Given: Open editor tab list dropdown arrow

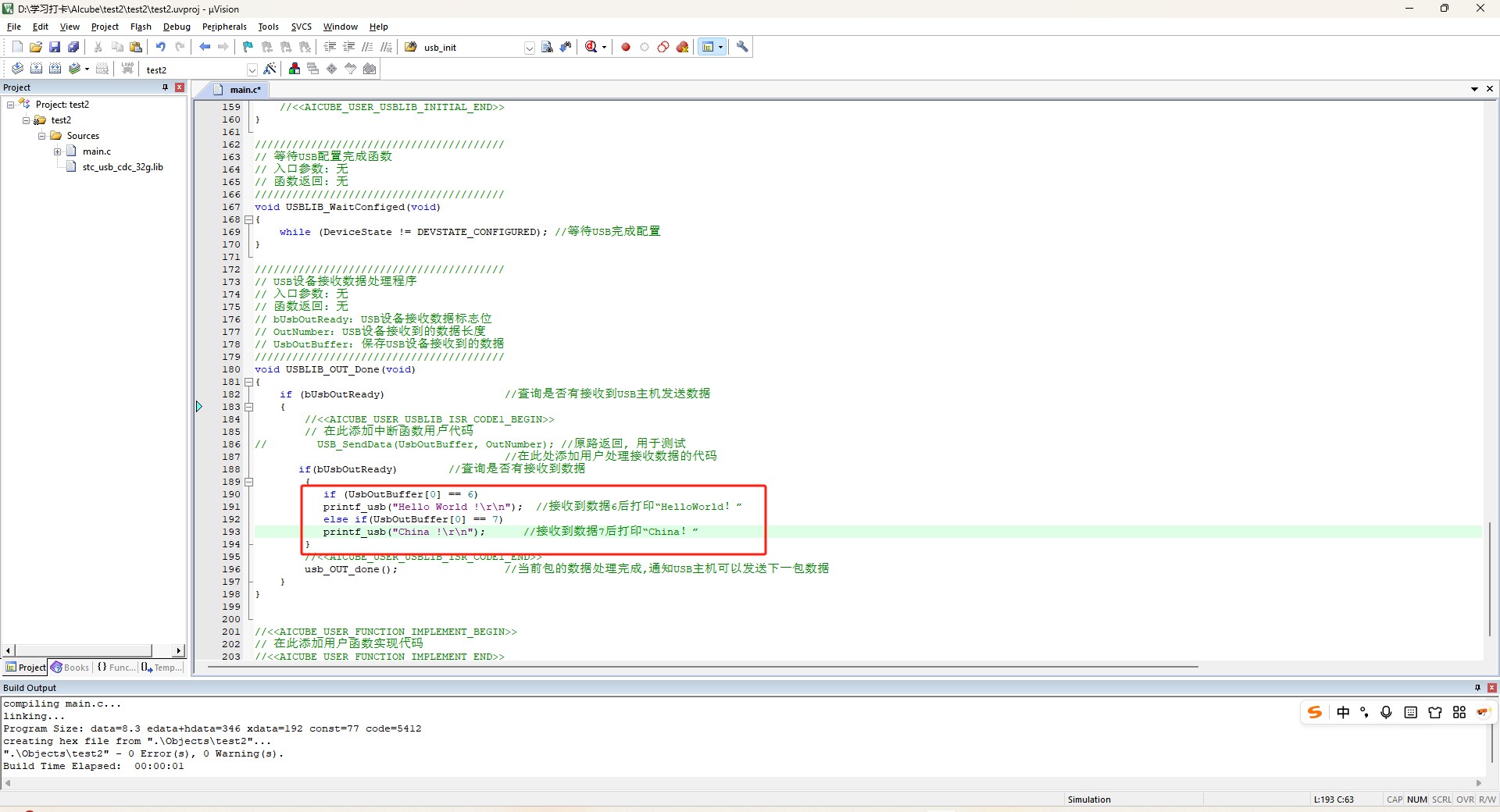Looking at the screenshot, I should 1474,89.
